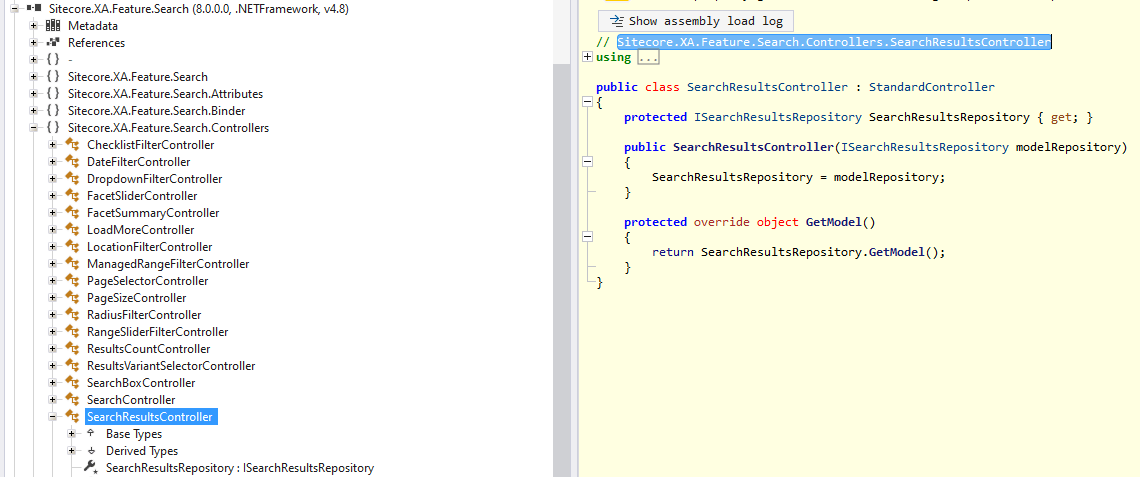
Task: Click the FacetSummaryController class icon
Action: coord(72,212)
